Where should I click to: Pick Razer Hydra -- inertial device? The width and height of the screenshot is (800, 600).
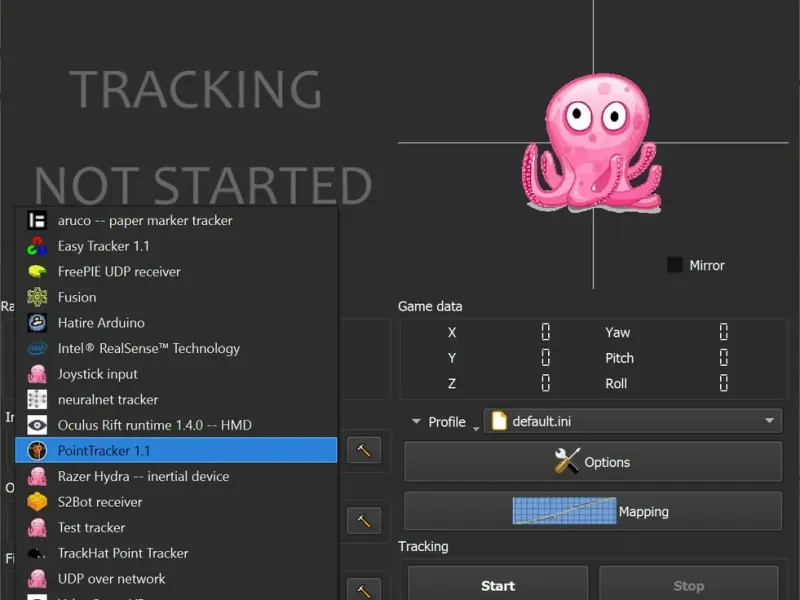tap(176, 476)
